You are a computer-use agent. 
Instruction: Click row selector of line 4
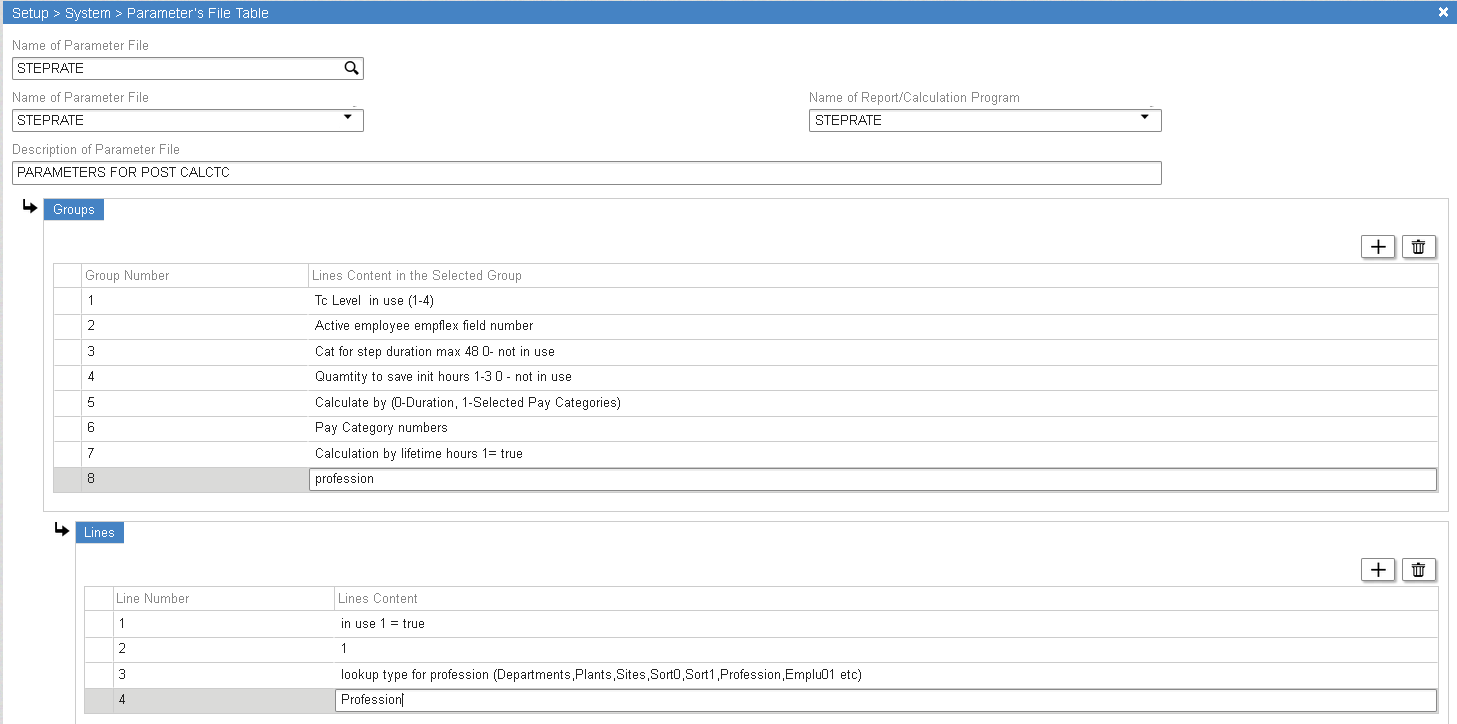pos(99,700)
